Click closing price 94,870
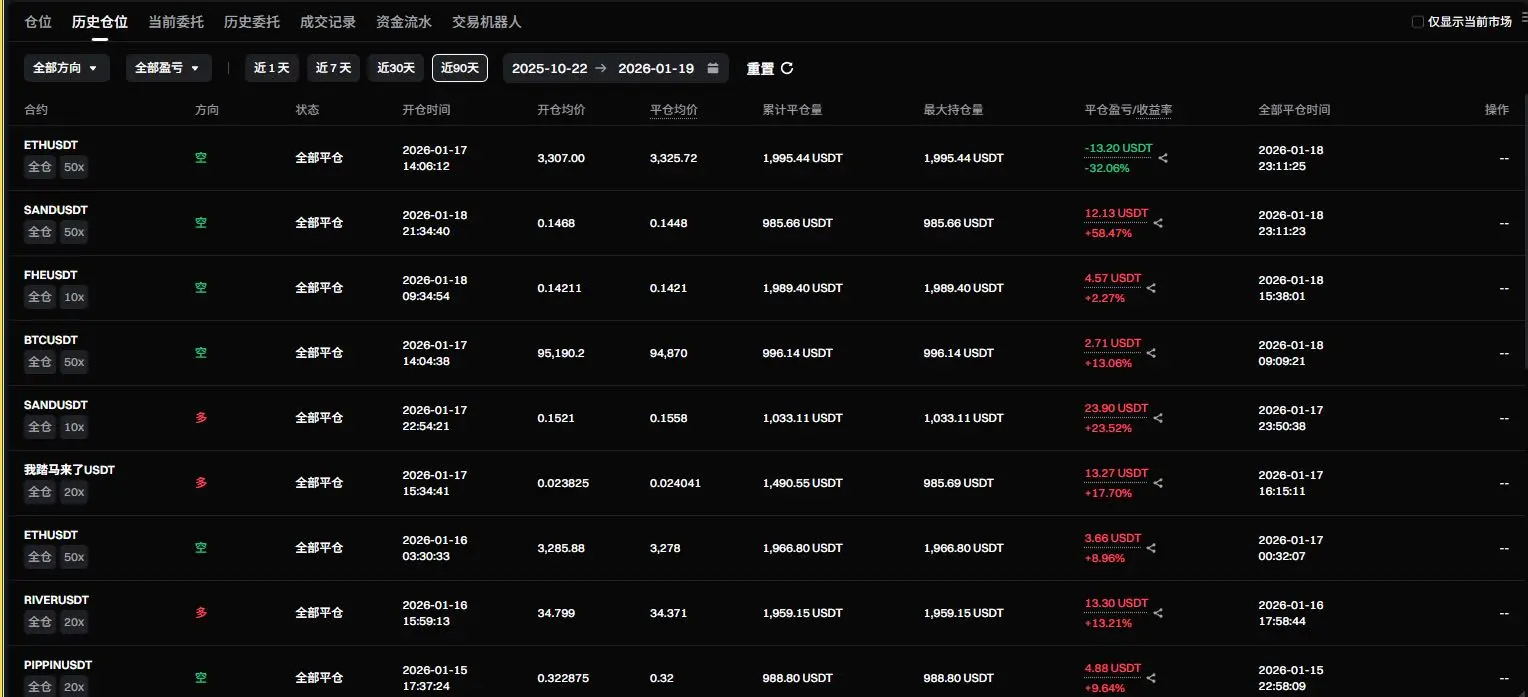This screenshot has width=1528, height=697. (669, 353)
